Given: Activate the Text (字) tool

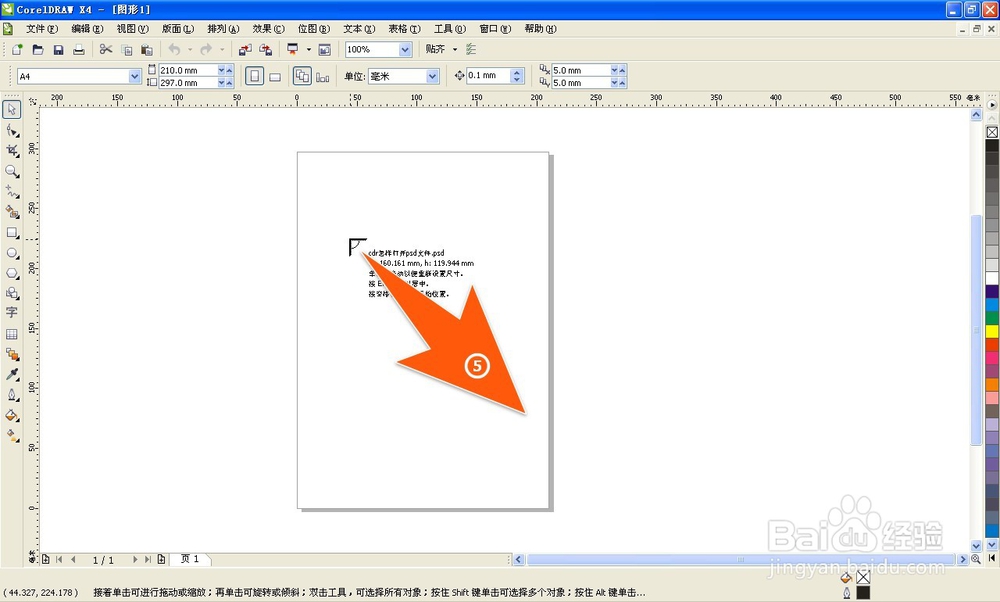Looking at the screenshot, I should 12,313.
